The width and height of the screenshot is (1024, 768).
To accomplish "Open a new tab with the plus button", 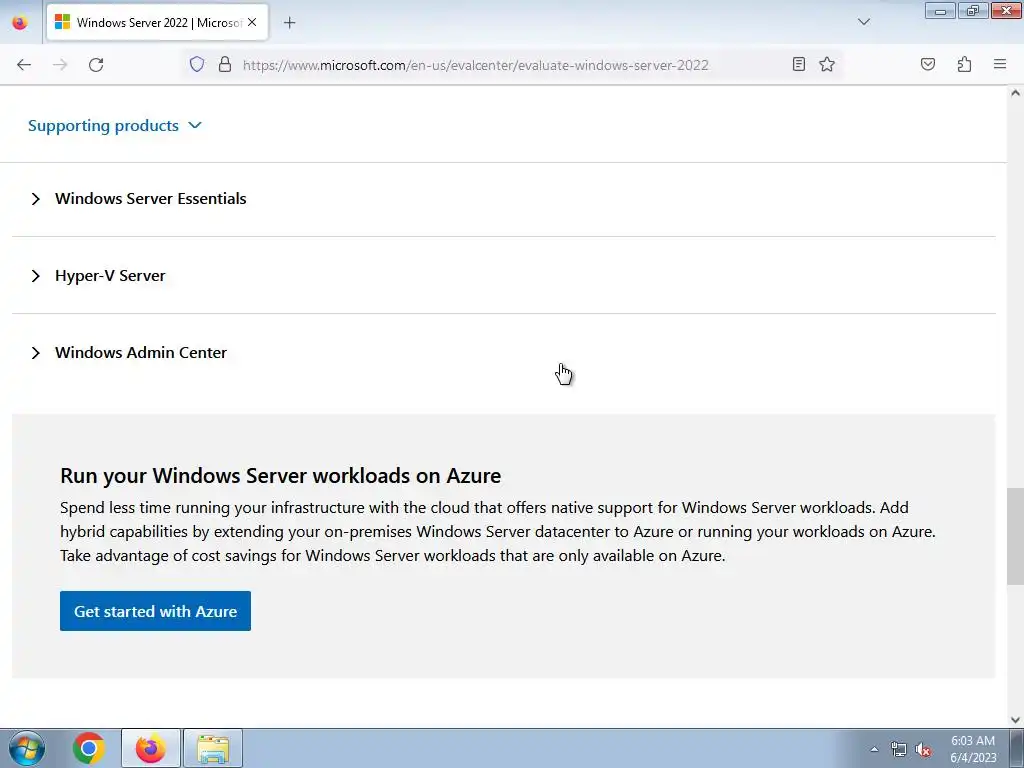I will (x=289, y=23).
